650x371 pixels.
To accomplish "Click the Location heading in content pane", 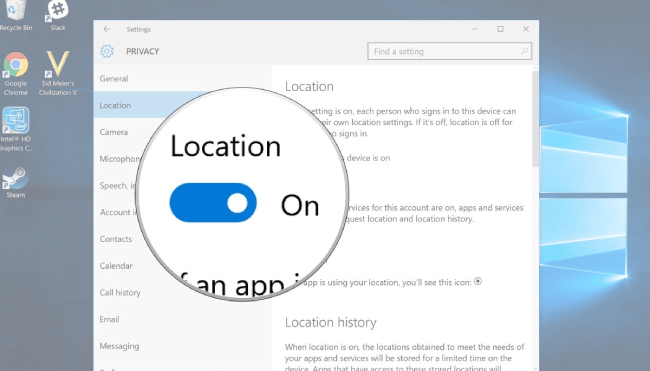I will pyautogui.click(x=309, y=86).
